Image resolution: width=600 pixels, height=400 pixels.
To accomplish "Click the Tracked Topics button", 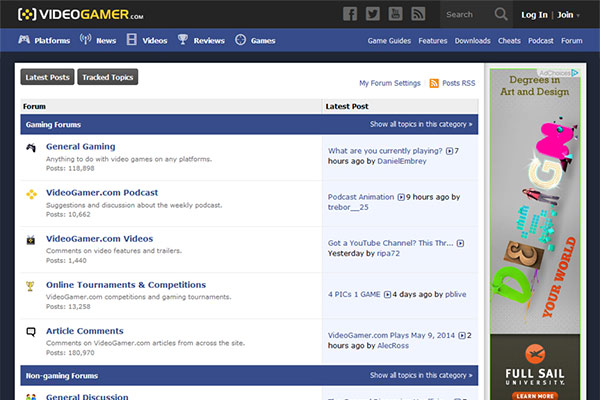I will [108, 77].
